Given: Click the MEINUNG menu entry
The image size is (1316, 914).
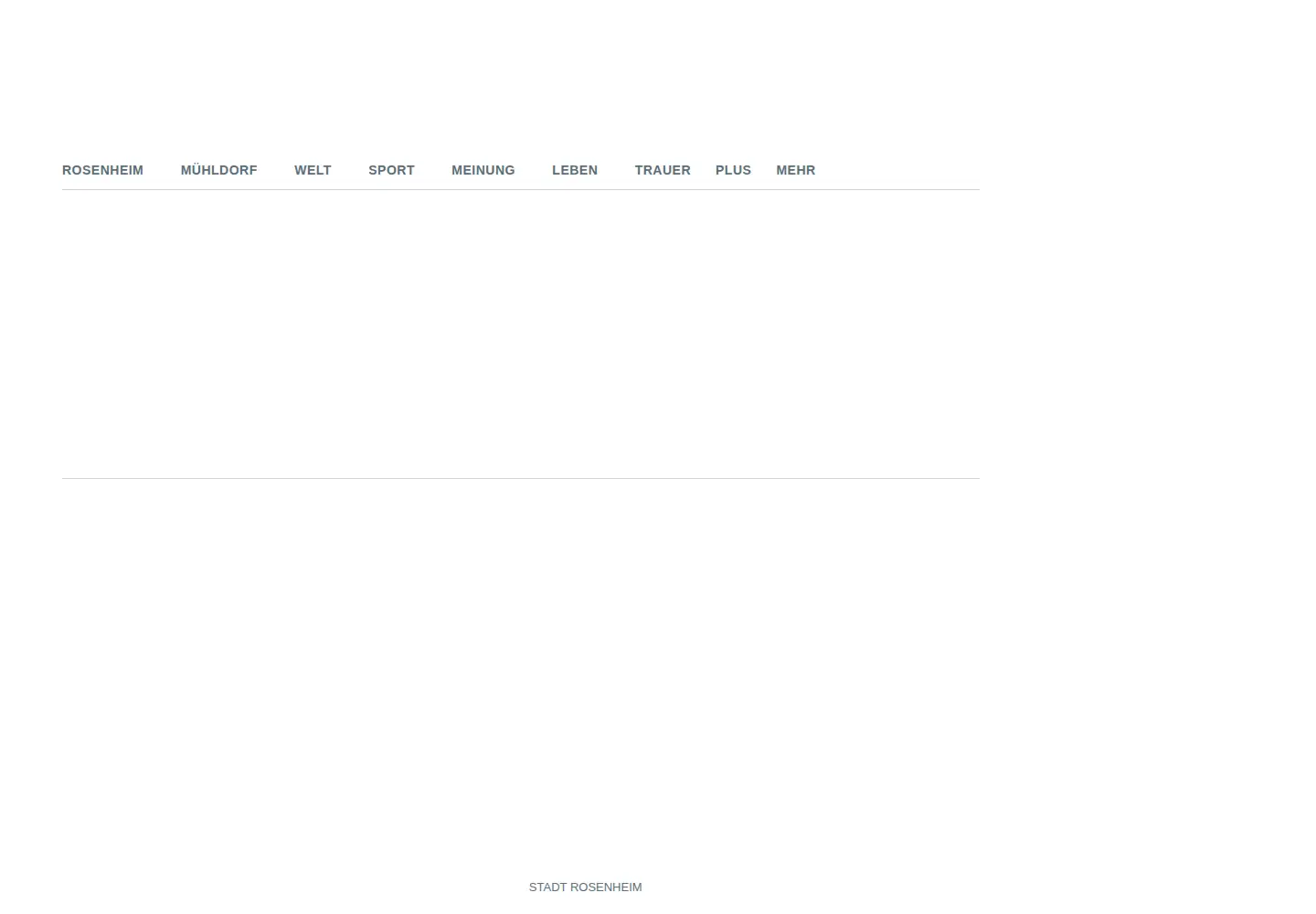Looking at the screenshot, I should click(483, 170).
